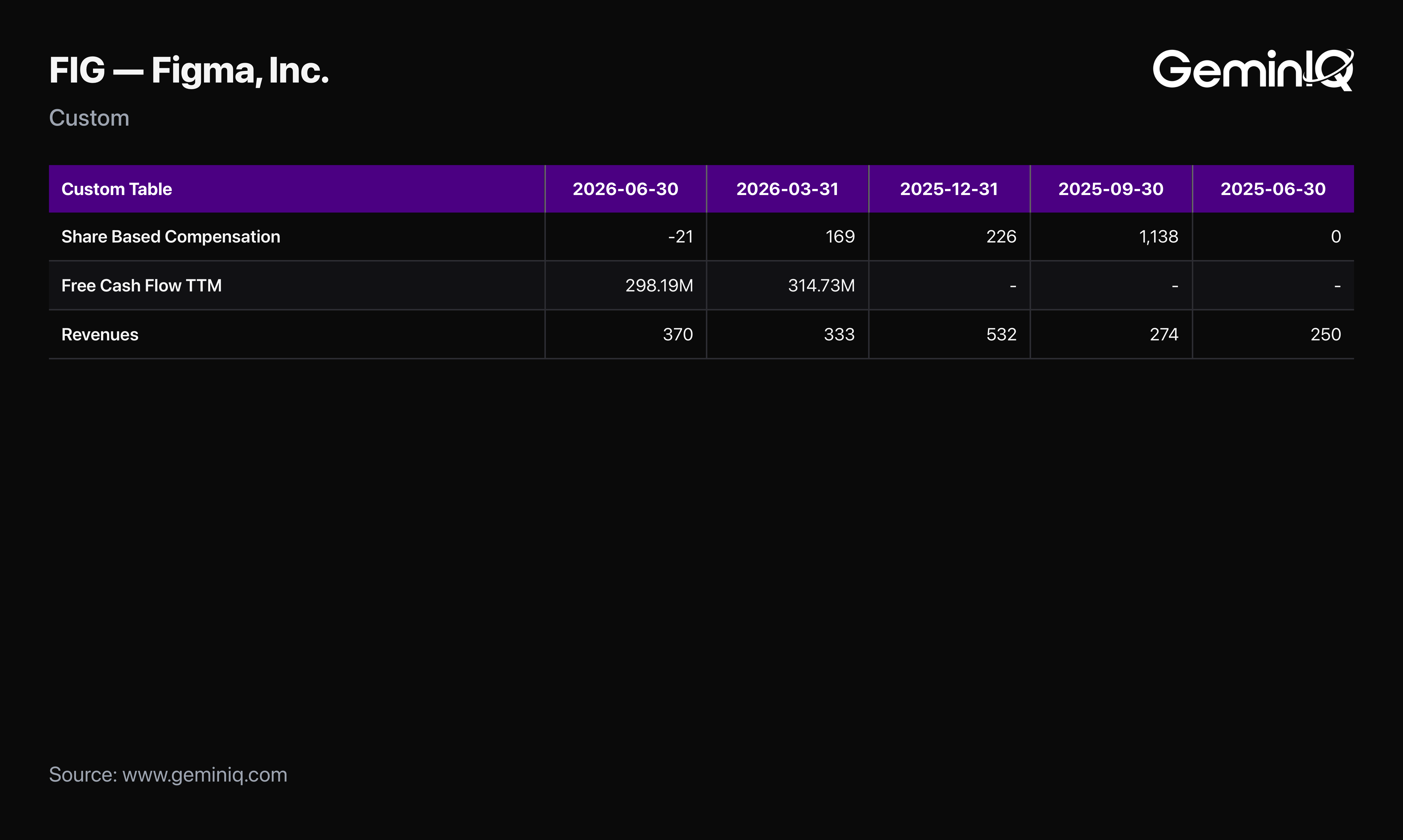Viewport: 1403px width, 840px height.
Task: Click the 226 share compensation value
Action: click(x=1001, y=237)
